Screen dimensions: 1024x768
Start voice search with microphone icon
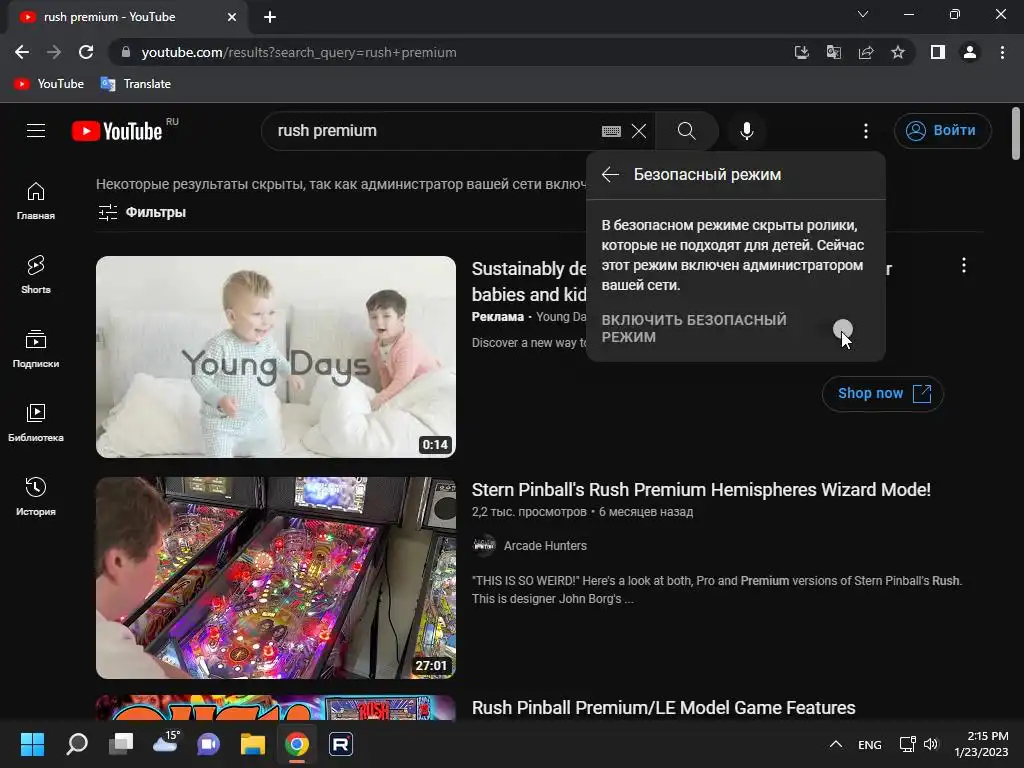[746, 131]
